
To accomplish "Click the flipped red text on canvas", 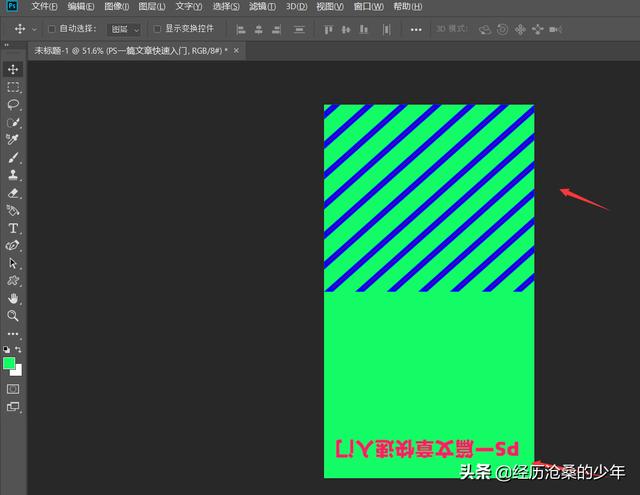I will point(427,448).
